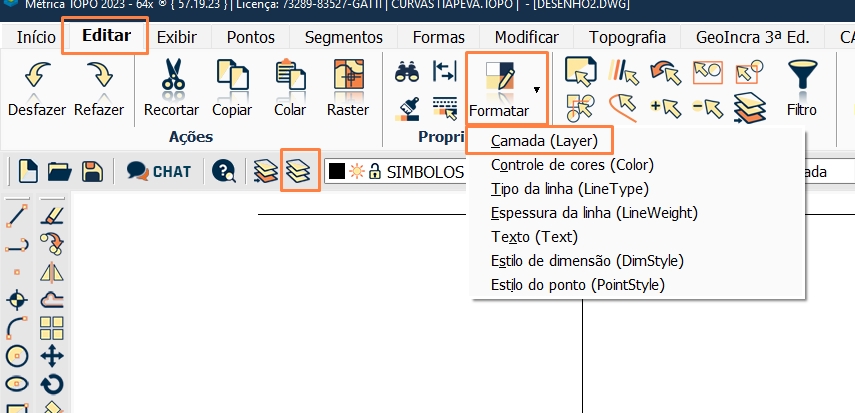
Task: Click the save diskette icon
Action: pyautogui.click(x=92, y=171)
